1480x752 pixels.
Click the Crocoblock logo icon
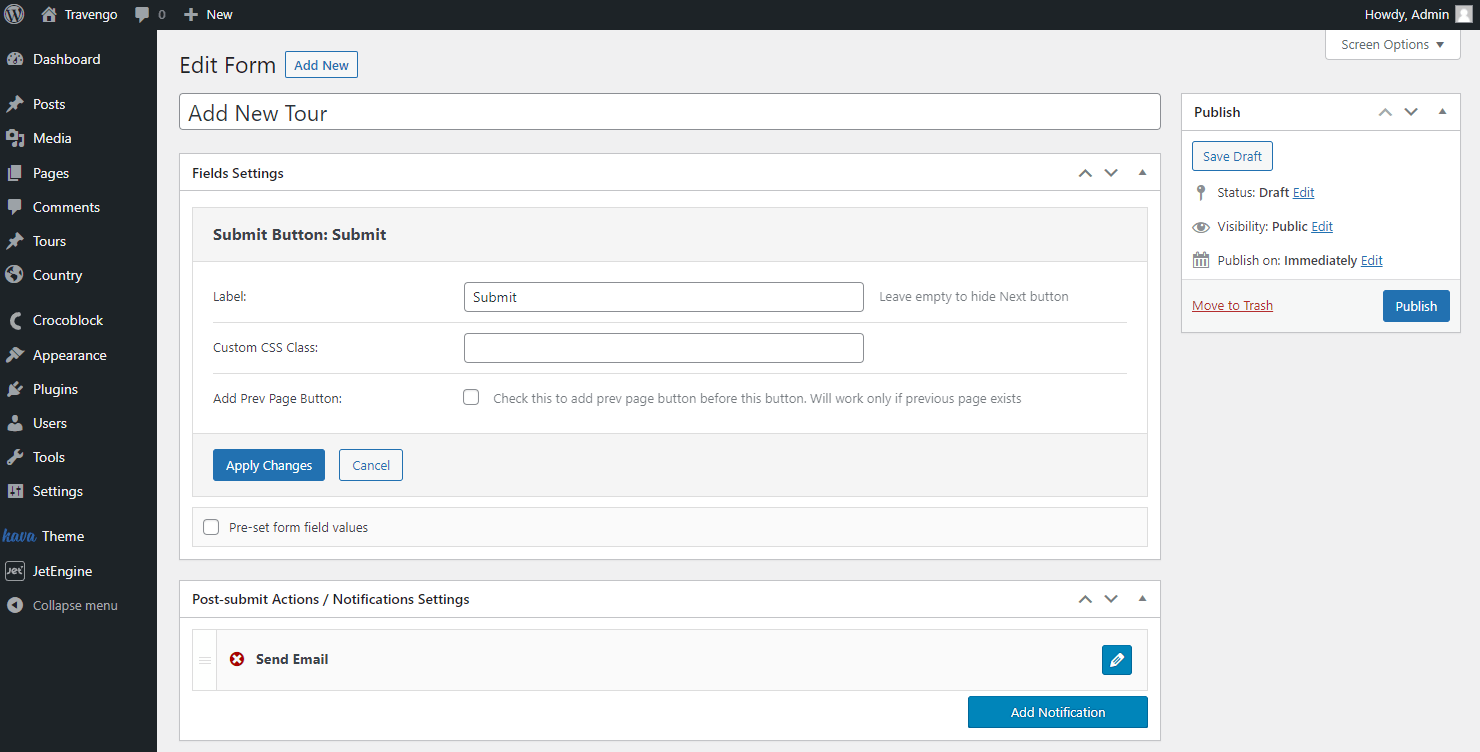pos(15,320)
